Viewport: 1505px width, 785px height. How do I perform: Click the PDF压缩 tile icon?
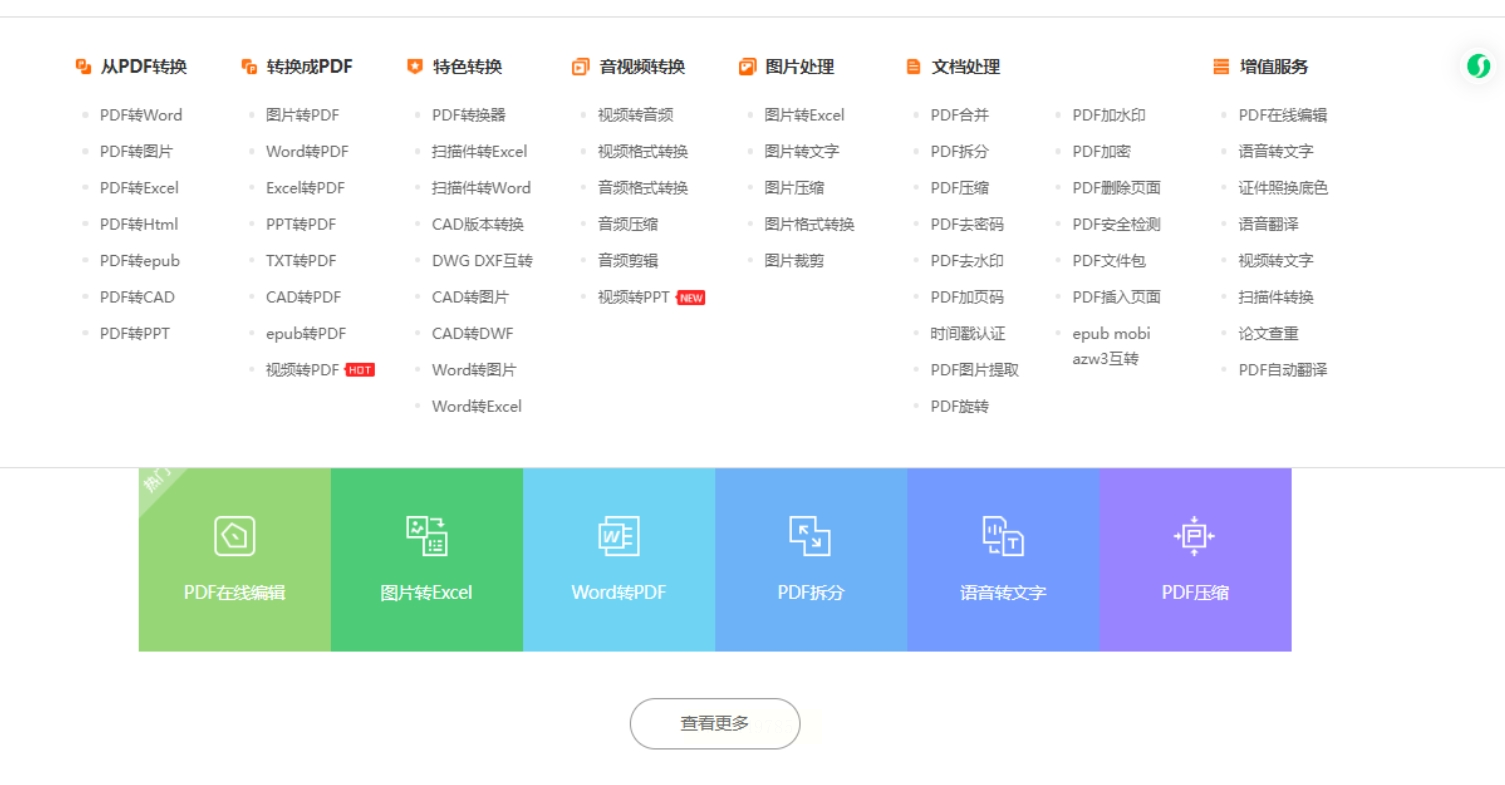coord(1194,536)
